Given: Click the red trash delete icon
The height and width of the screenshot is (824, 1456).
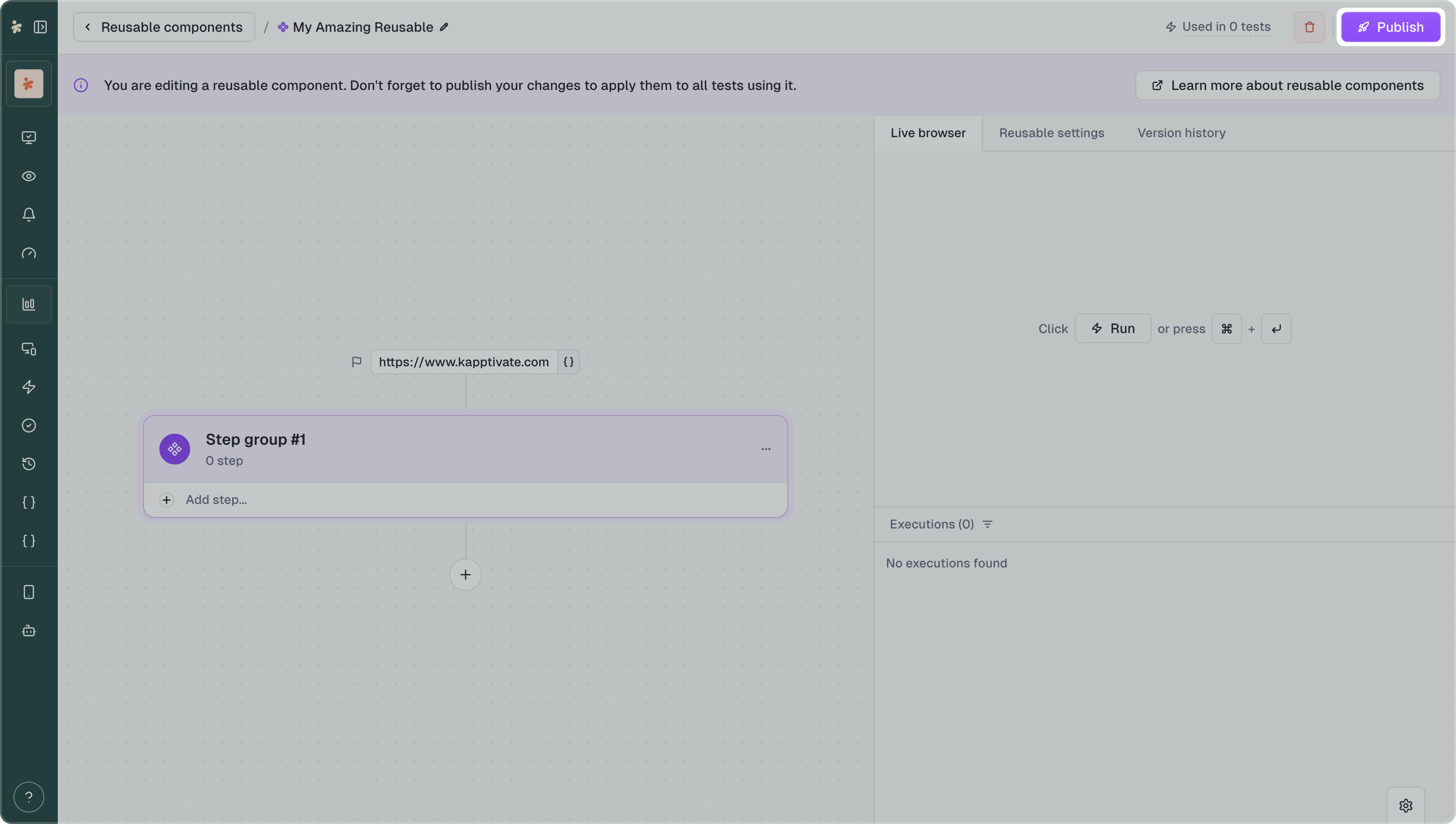Looking at the screenshot, I should 1309,27.
